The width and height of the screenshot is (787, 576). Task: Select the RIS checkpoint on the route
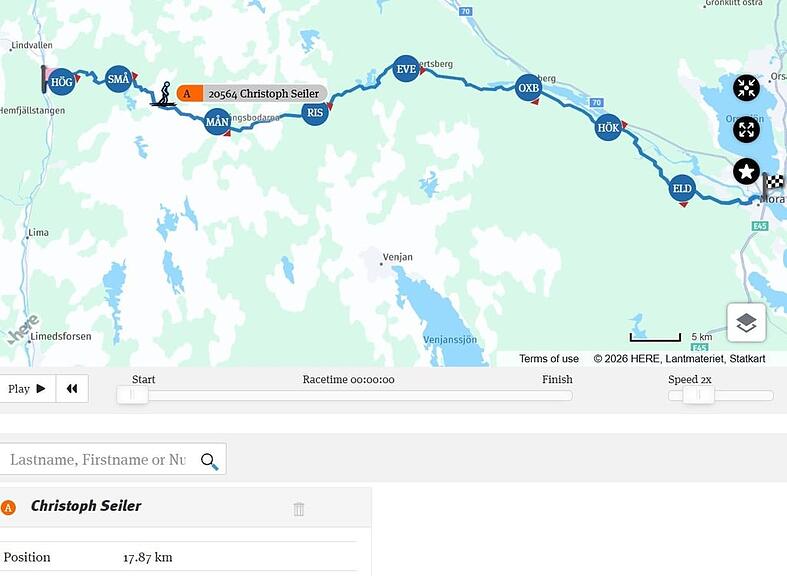(315, 112)
